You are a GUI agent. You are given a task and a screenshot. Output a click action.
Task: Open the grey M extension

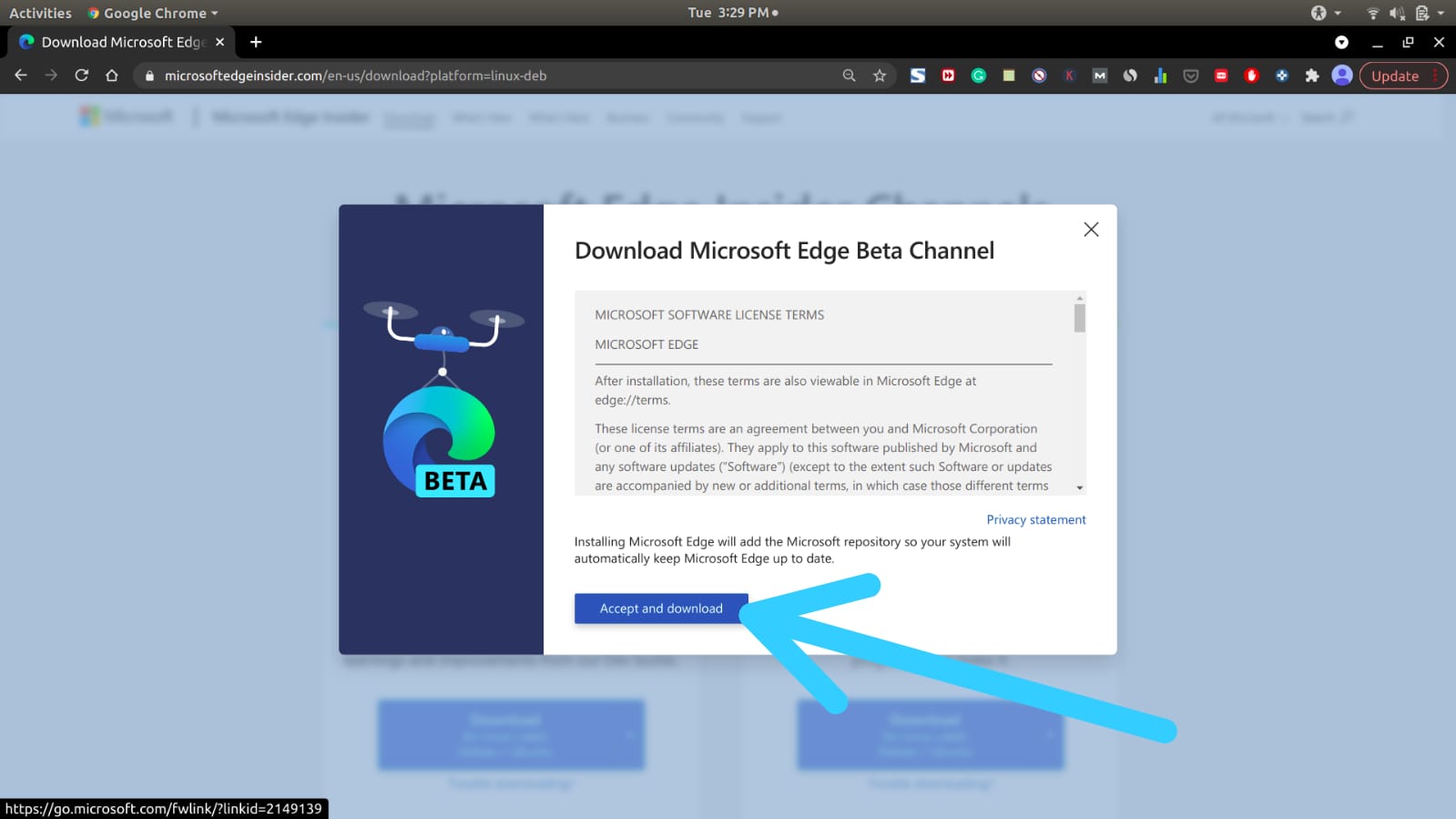1100,76
